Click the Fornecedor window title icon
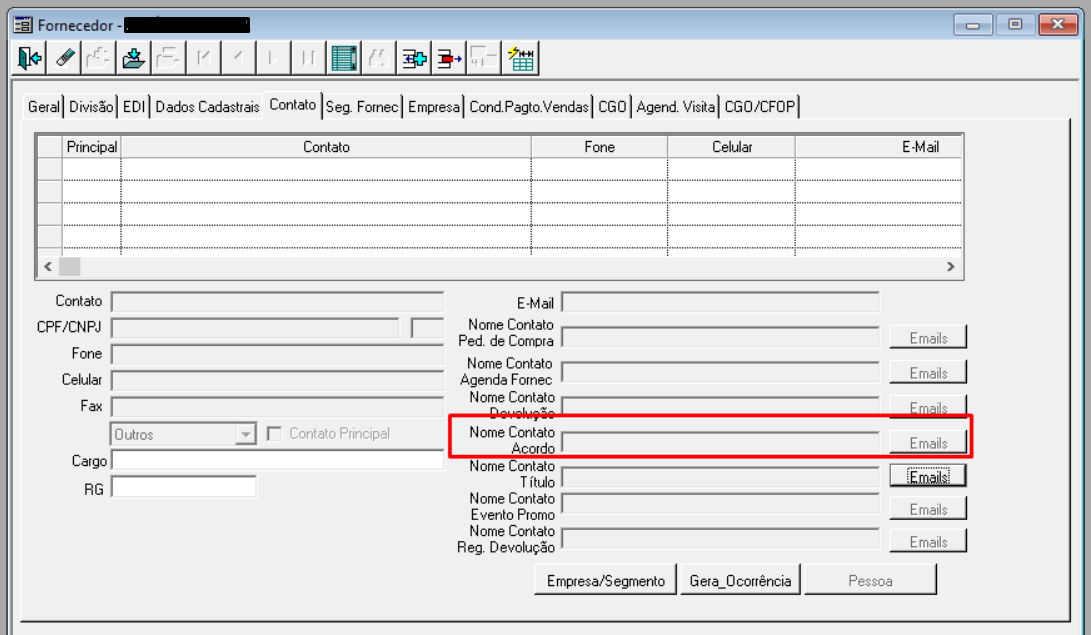Screen dimensions: 1091x635 tap(23, 25)
